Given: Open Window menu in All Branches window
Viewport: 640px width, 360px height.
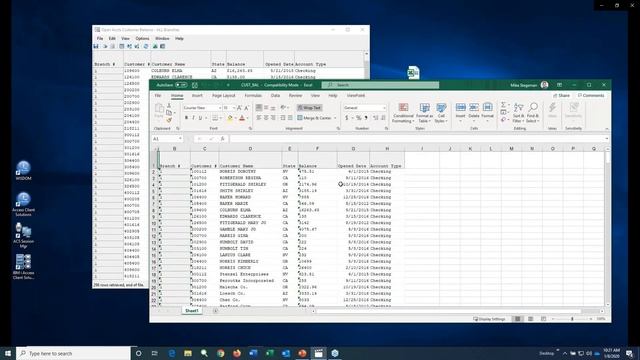Looking at the screenshot, I should tap(162, 38).
